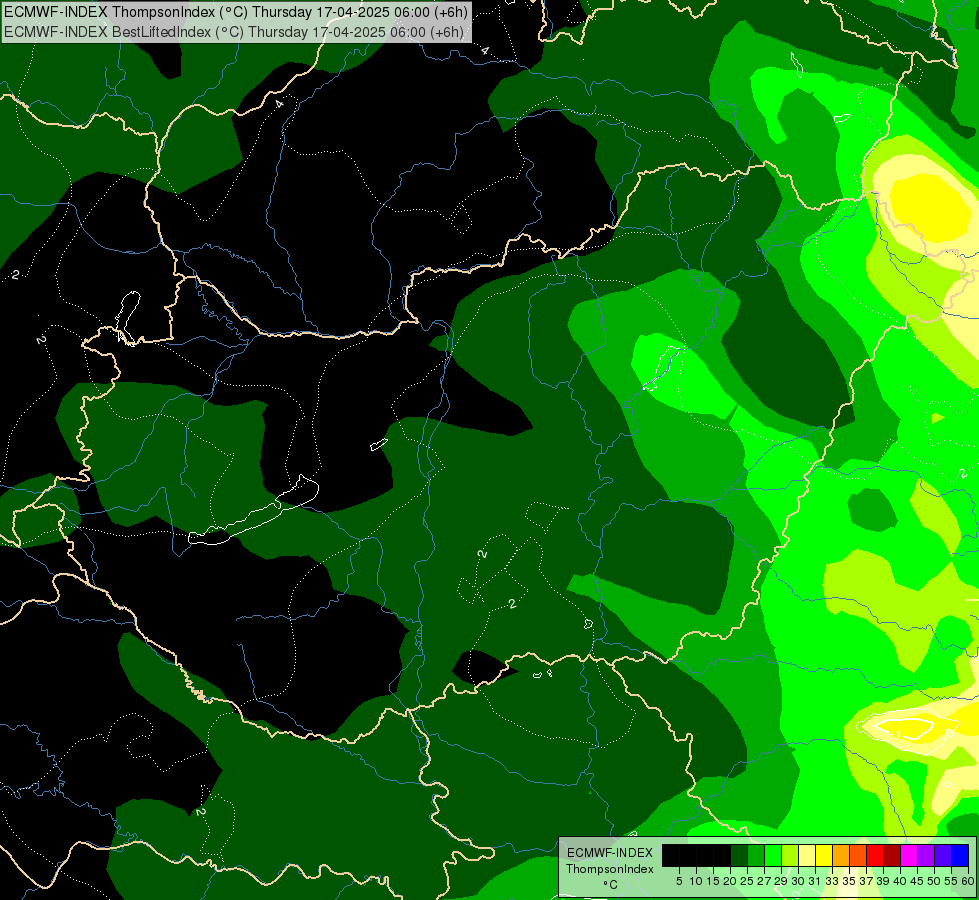Viewport: 979px width, 900px height.
Task: Click the legend tick value 27
Action: point(764,881)
